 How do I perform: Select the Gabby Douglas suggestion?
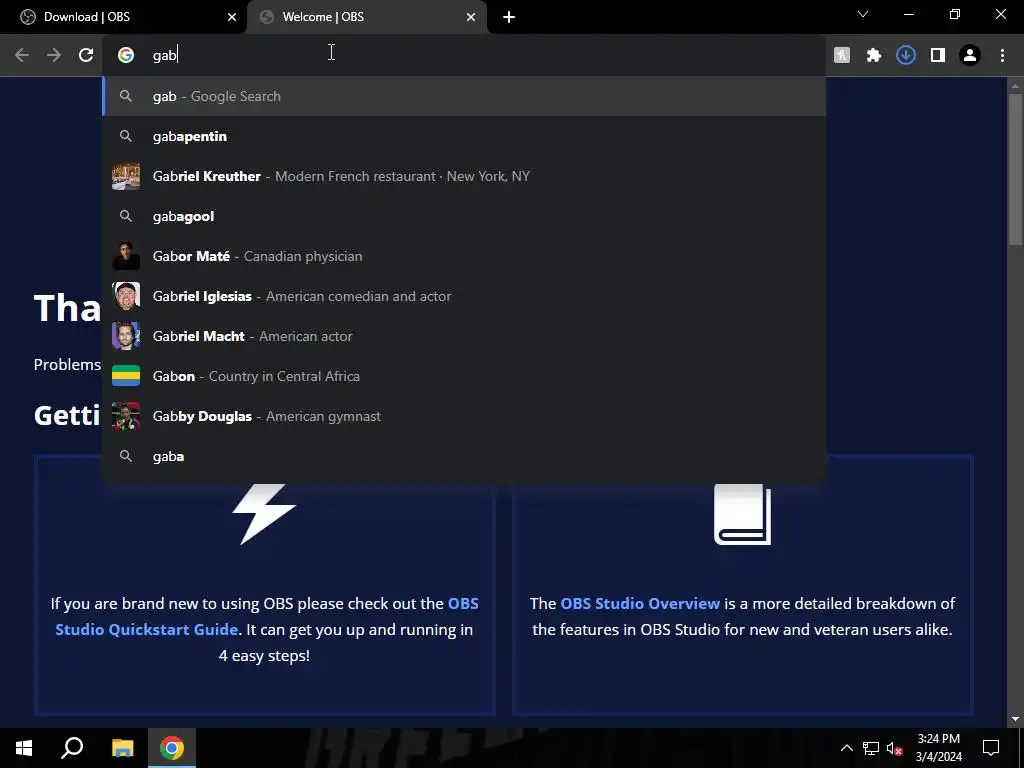click(464, 416)
